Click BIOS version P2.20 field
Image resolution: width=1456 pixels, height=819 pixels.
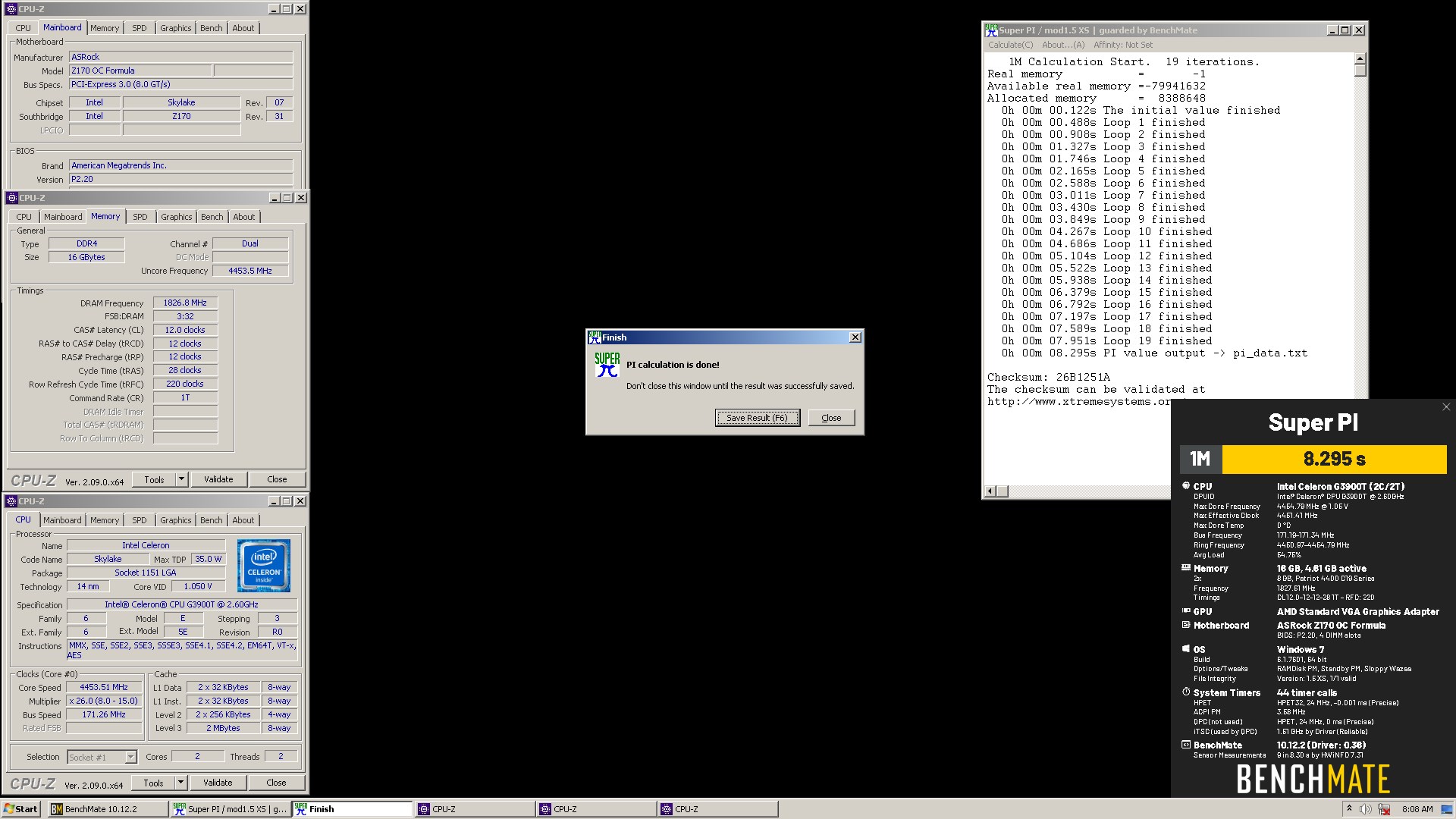[x=180, y=179]
